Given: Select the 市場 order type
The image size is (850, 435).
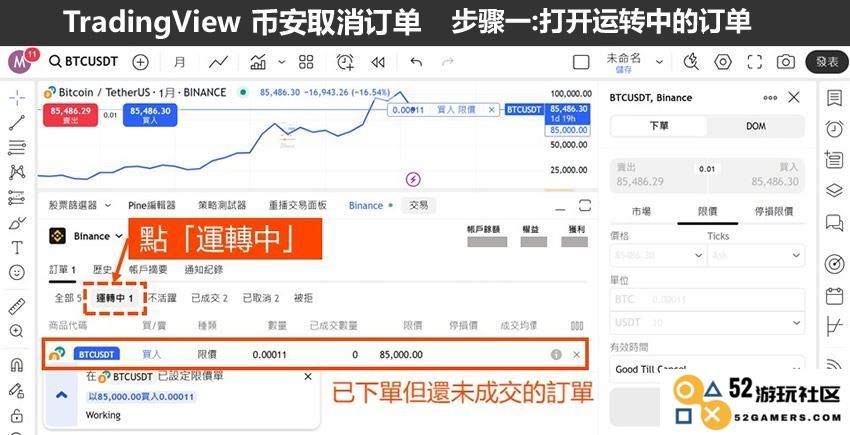Looking at the screenshot, I should tap(642, 212).
